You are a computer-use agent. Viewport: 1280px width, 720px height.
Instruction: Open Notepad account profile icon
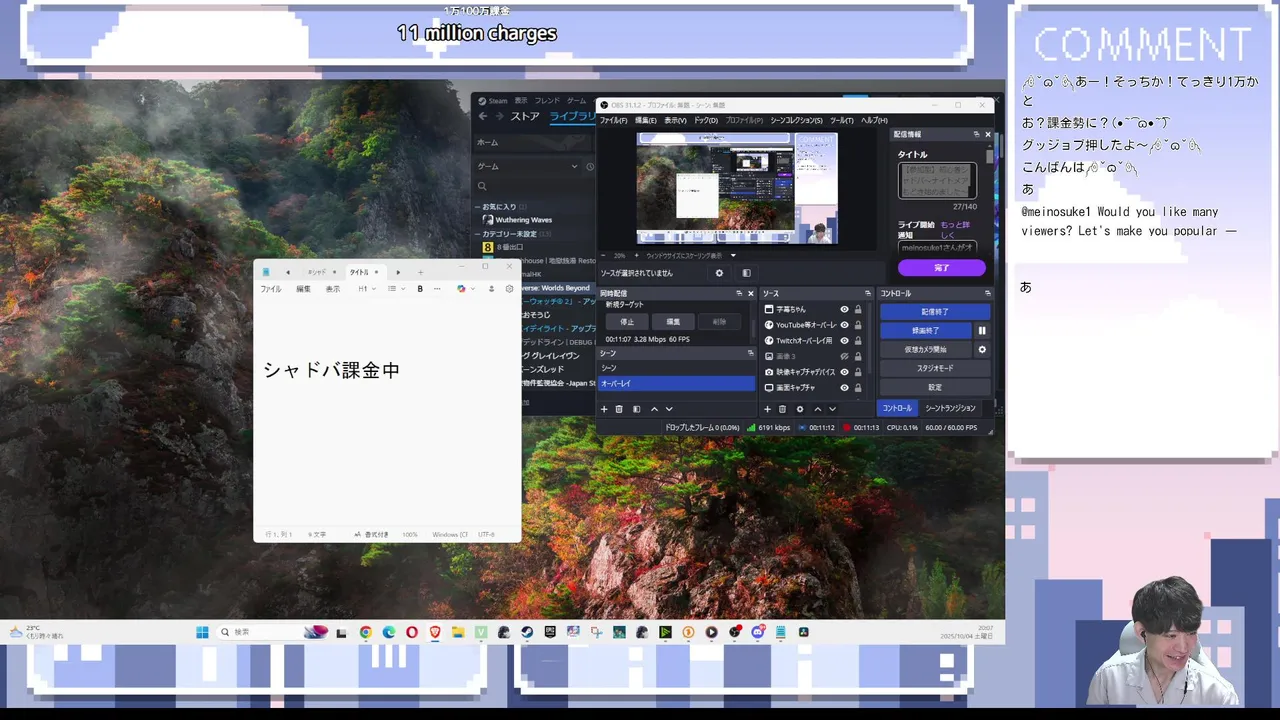pos(491,288)
